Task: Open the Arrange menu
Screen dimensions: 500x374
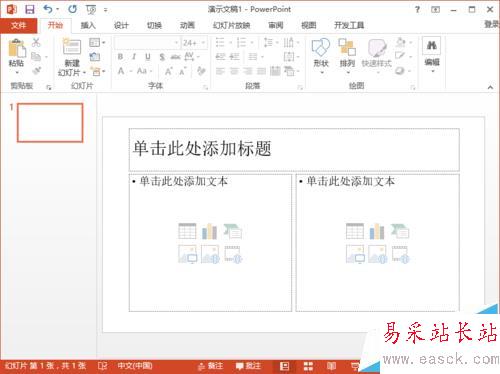Action: (x=347, y=55)
